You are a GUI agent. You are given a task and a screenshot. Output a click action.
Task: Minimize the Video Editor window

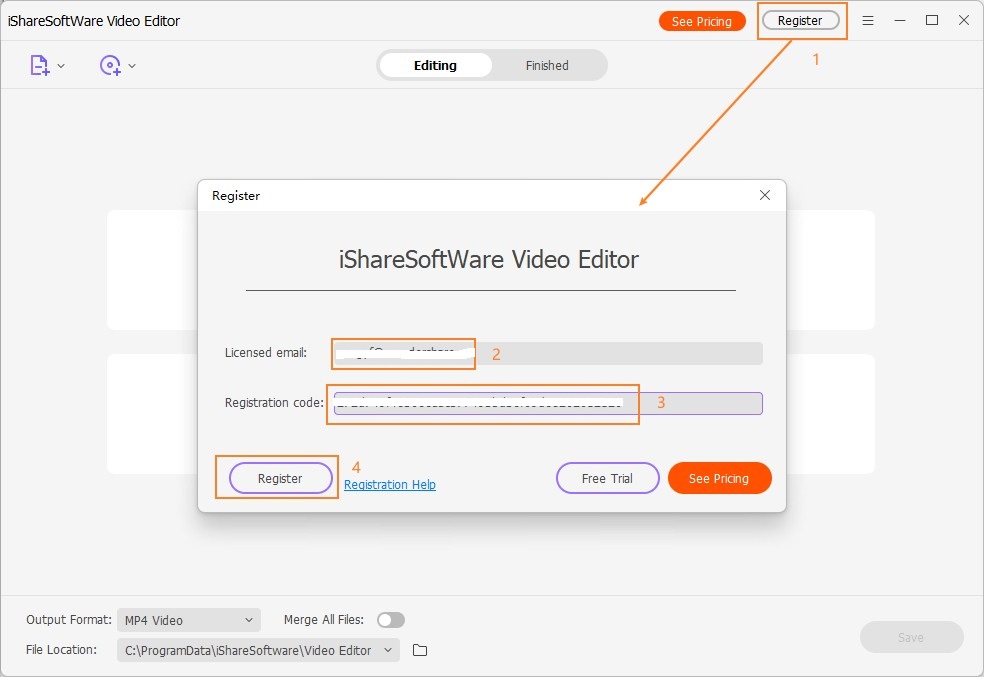tap(900, 21)
